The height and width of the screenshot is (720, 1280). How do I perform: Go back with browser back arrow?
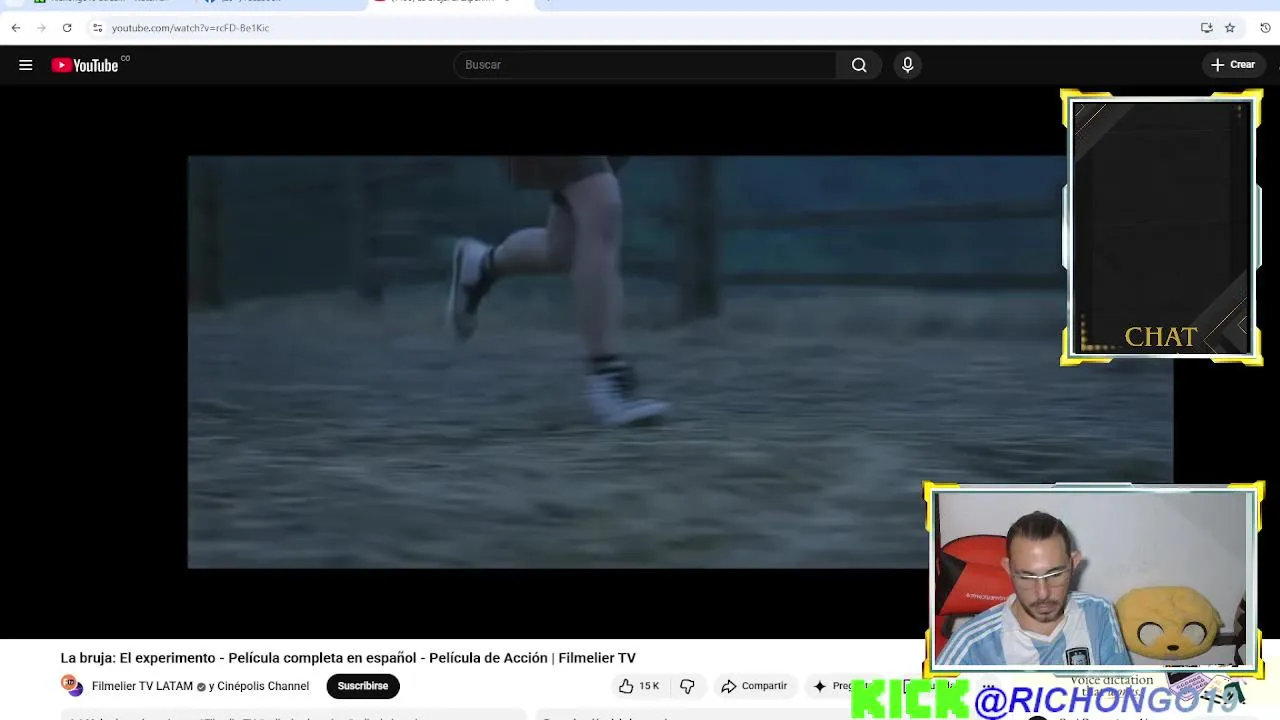click(x=16, y=28)
